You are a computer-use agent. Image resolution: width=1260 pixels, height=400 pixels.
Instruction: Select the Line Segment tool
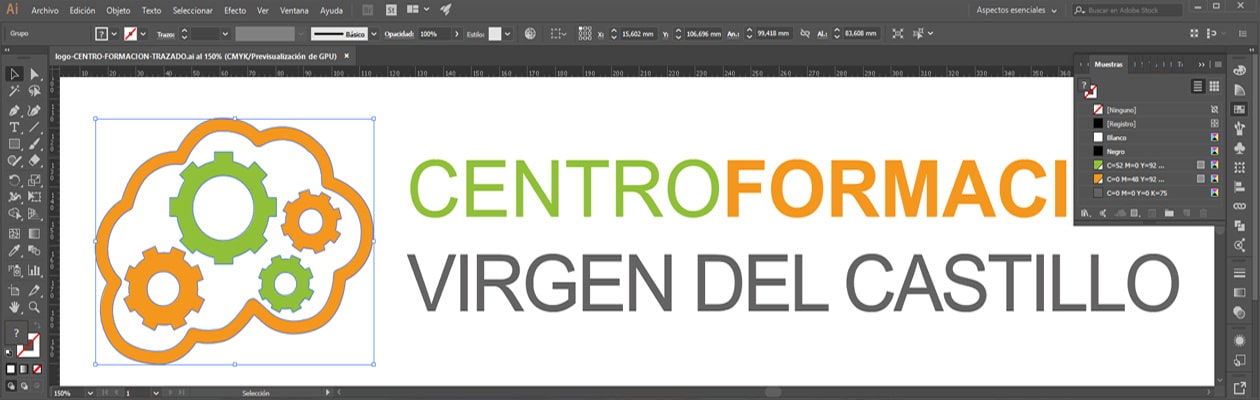tap(34, 128)
